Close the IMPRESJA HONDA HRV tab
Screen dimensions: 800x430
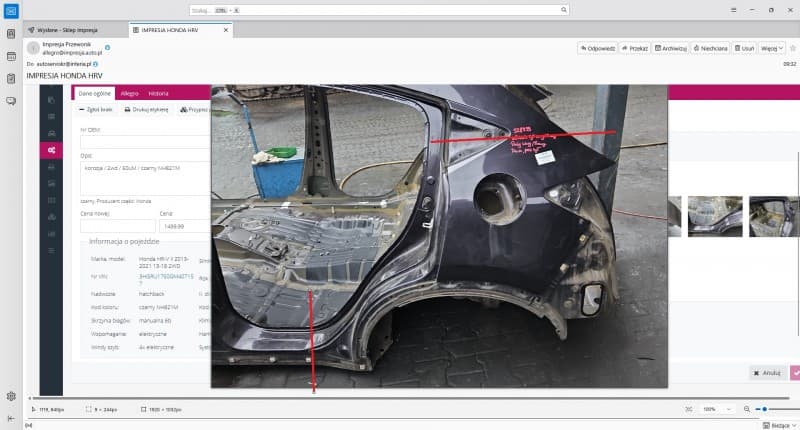pos(226,30)
